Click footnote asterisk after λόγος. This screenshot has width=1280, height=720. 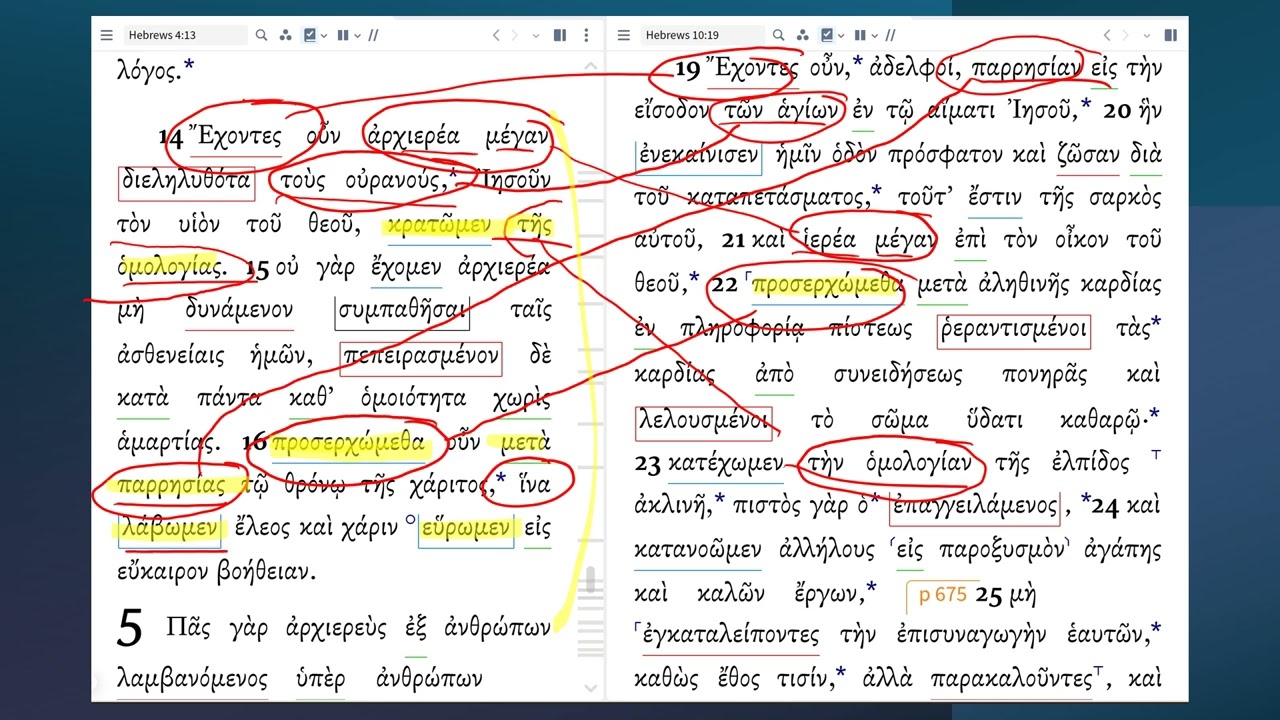pos(190,66)
